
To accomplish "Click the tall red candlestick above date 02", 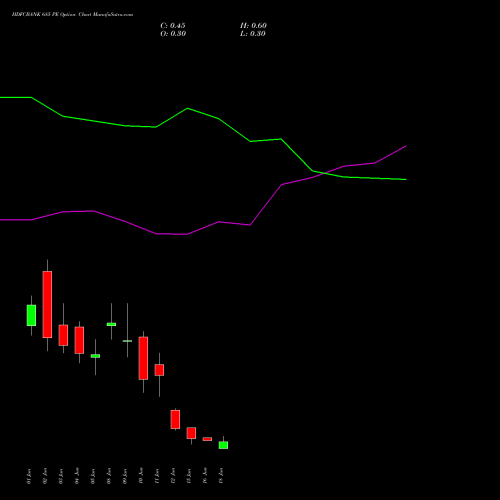I will pyautogui.click(x=47, y=304).
